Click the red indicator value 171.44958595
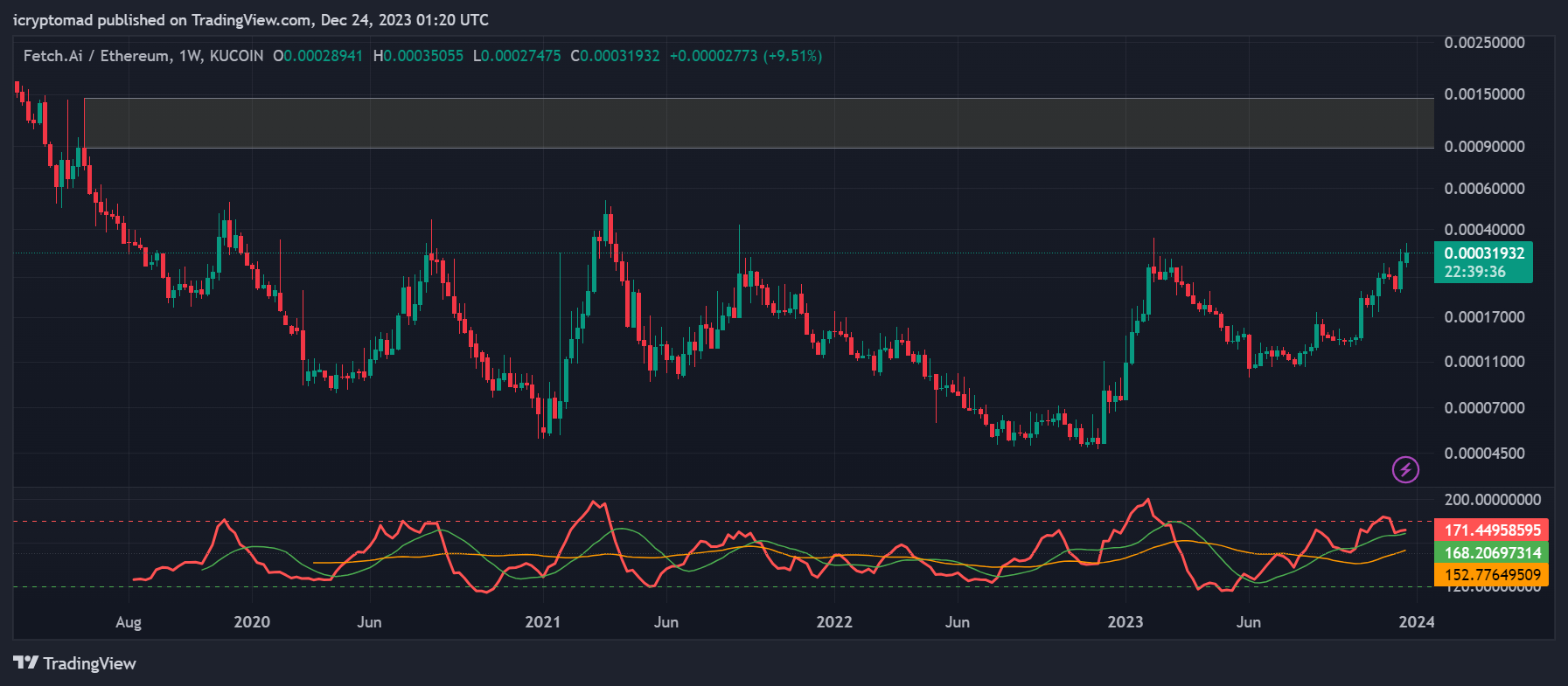 [1492, 530]
